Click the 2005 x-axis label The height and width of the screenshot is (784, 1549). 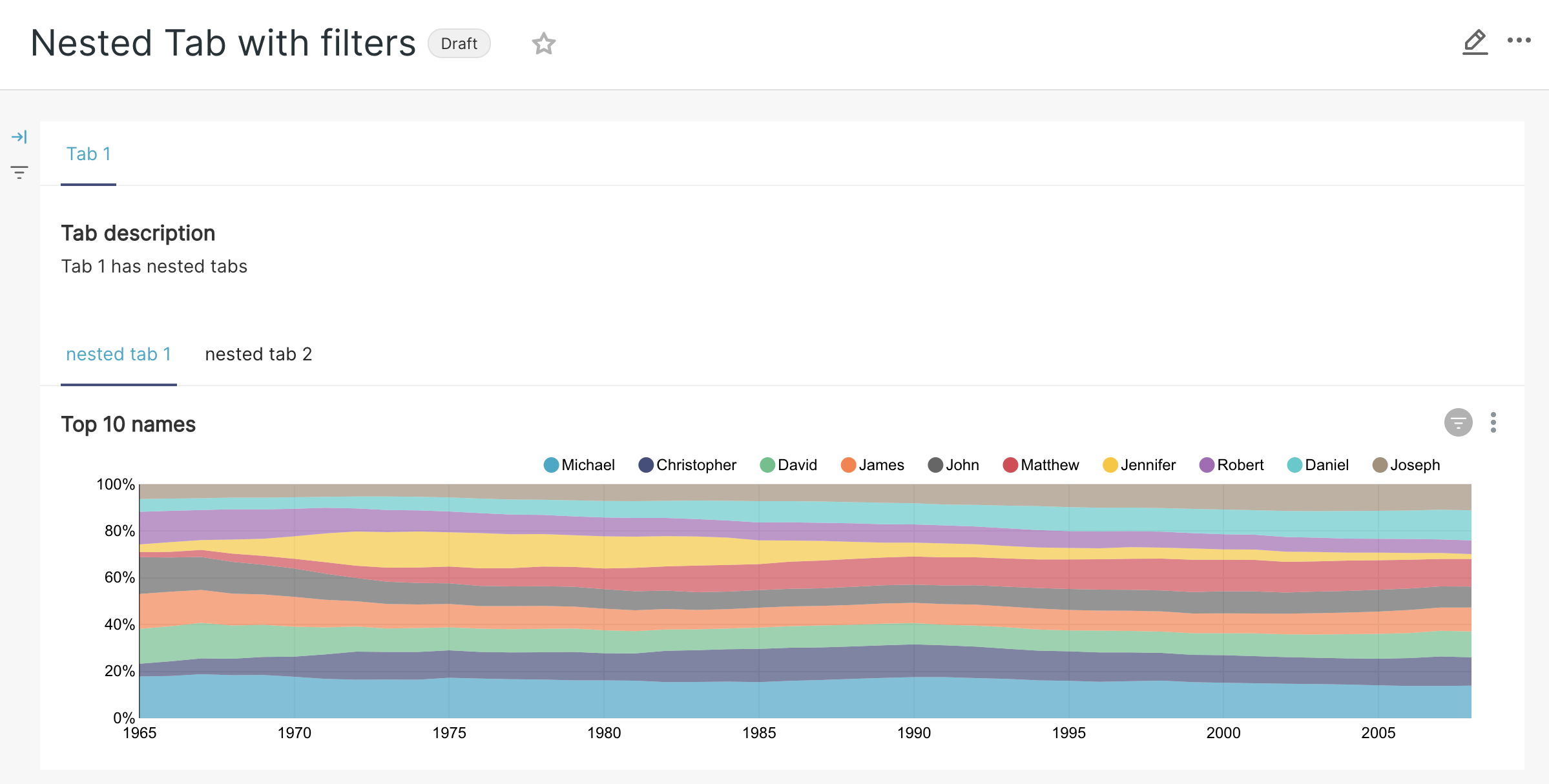pos(1378,733)
